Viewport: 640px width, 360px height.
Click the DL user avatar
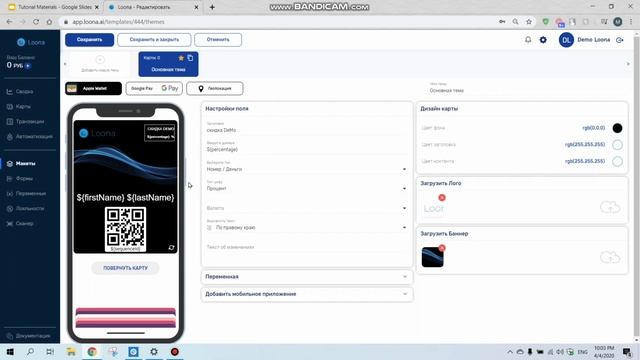pyautogui.click(x=566, y=40)
